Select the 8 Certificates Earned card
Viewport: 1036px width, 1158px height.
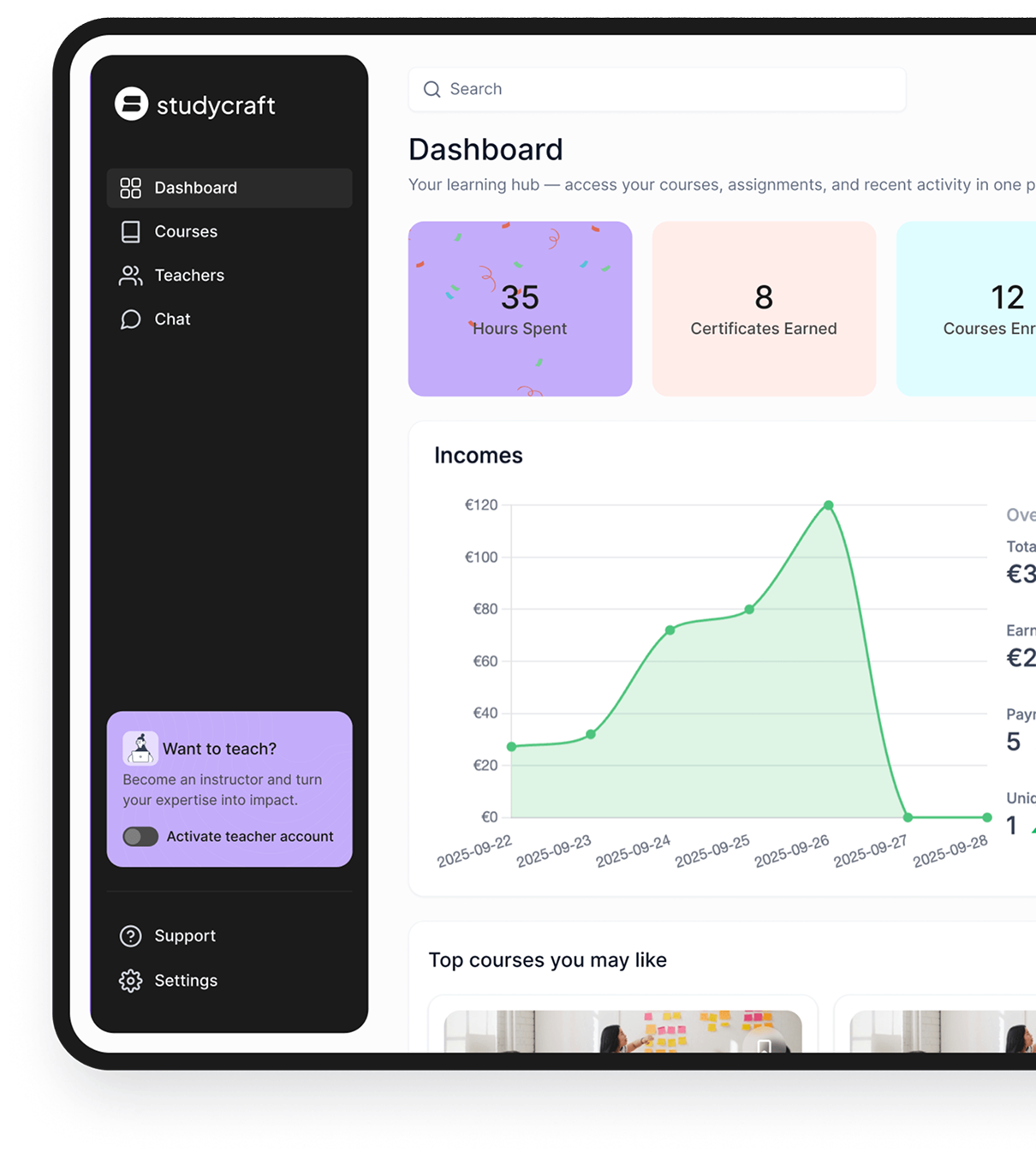pos(764,309)
